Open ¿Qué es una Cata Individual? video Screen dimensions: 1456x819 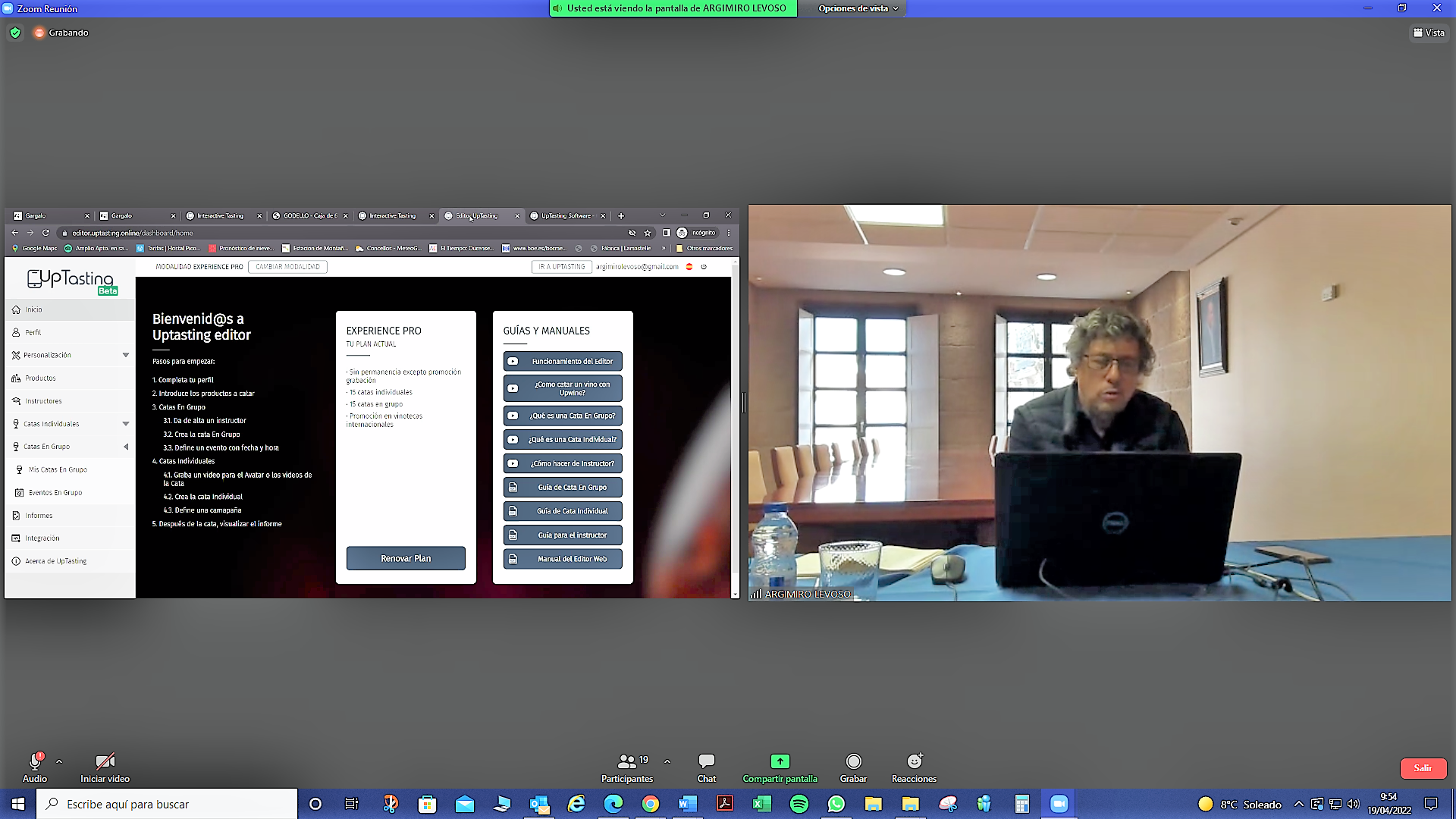[x=563, y=439]
